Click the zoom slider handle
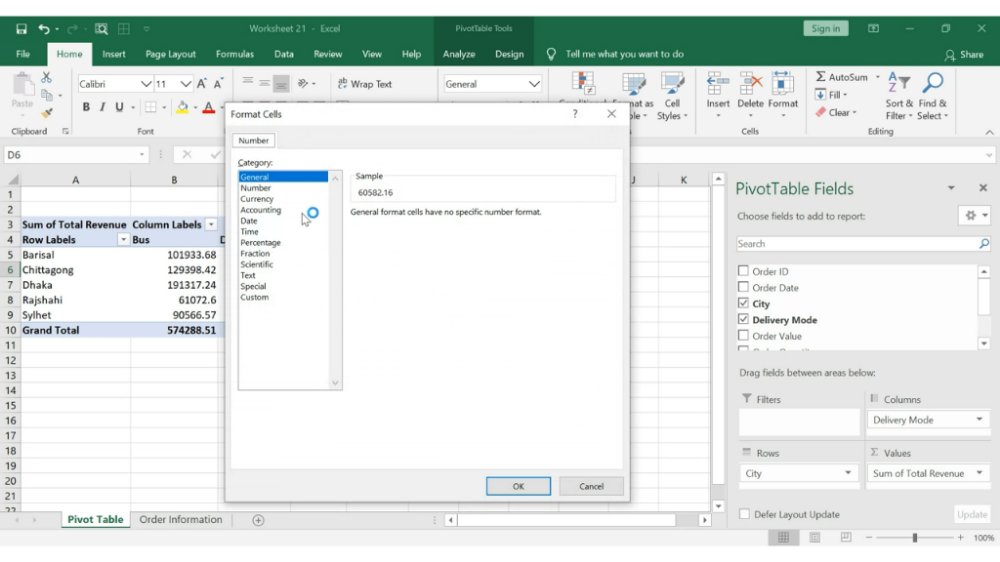This screenshot has height=562, width=1000. pos(915,538)
